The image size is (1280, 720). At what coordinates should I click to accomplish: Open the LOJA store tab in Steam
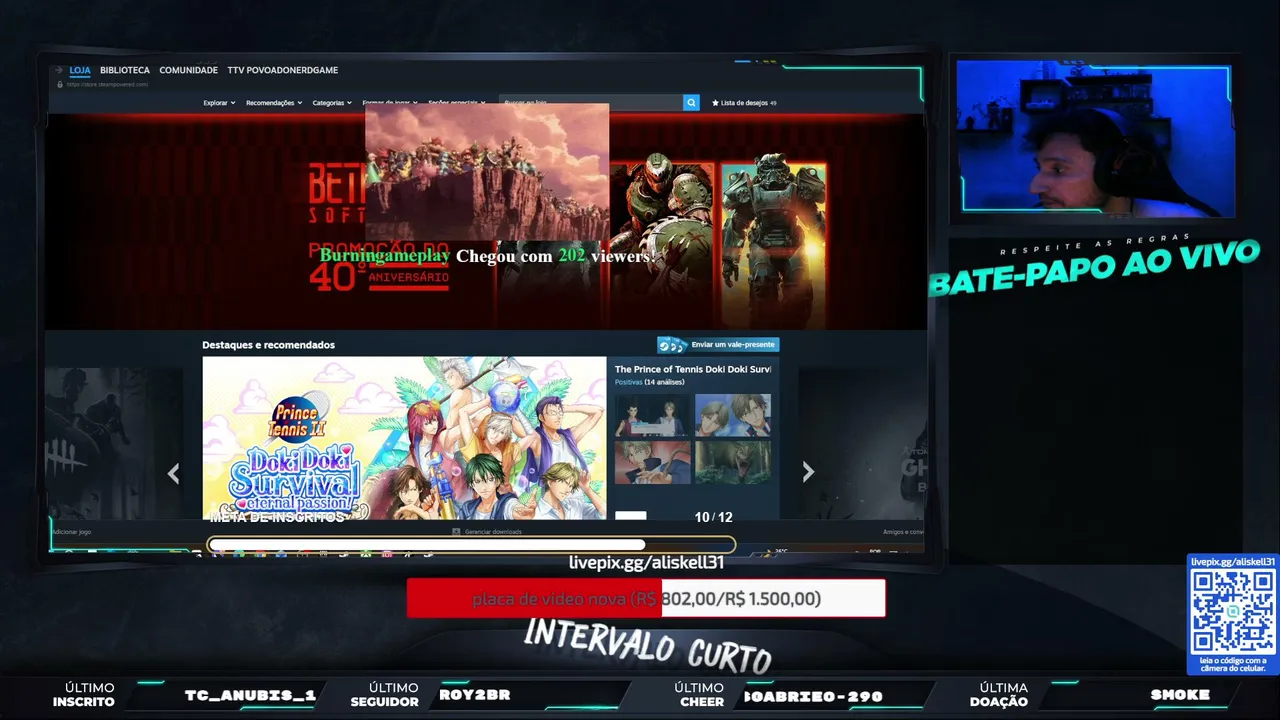click(x=80, y=70)
